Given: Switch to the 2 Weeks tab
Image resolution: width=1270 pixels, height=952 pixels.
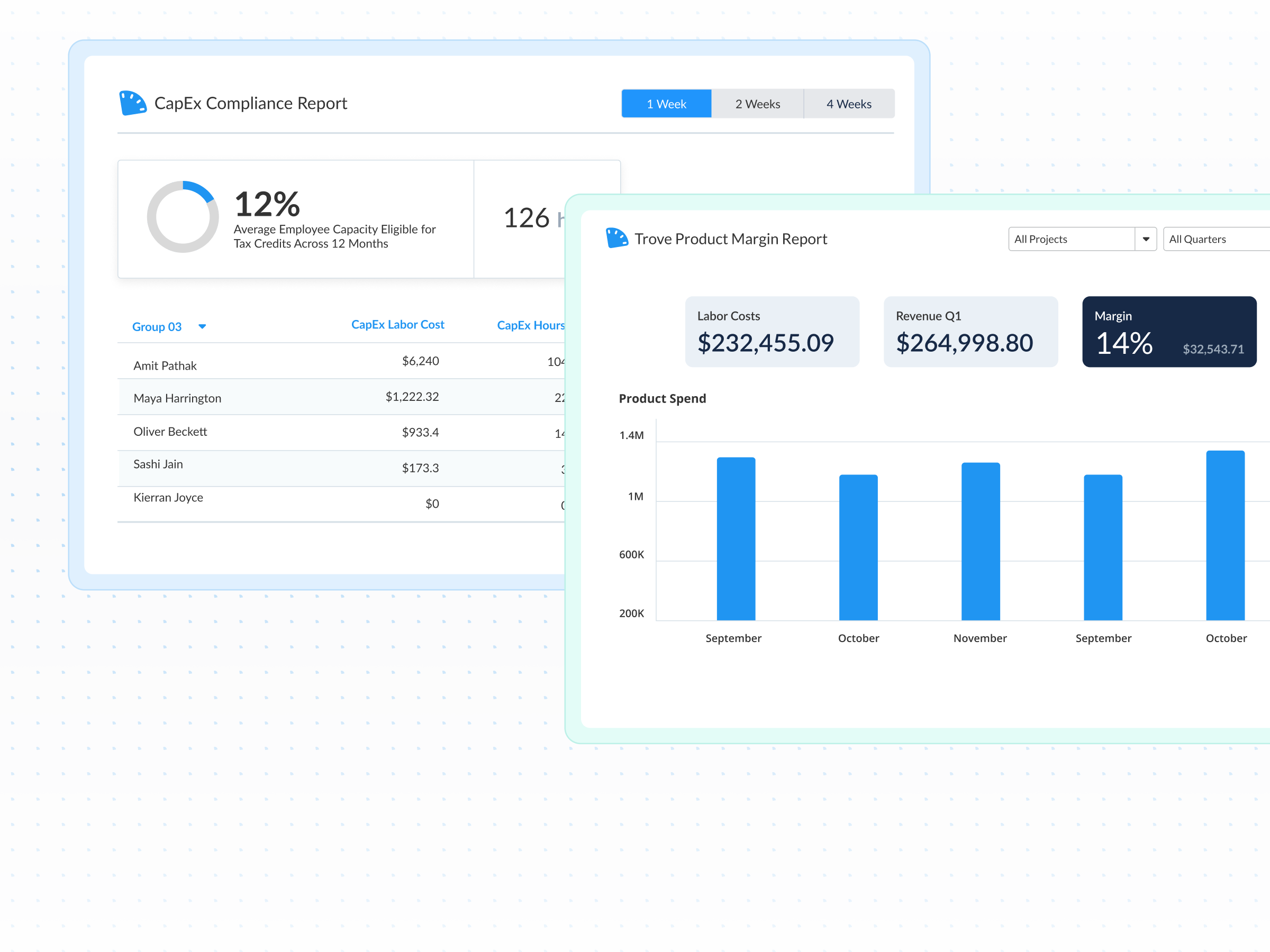Looking at the screenshot, I should [x=757, y=104].
